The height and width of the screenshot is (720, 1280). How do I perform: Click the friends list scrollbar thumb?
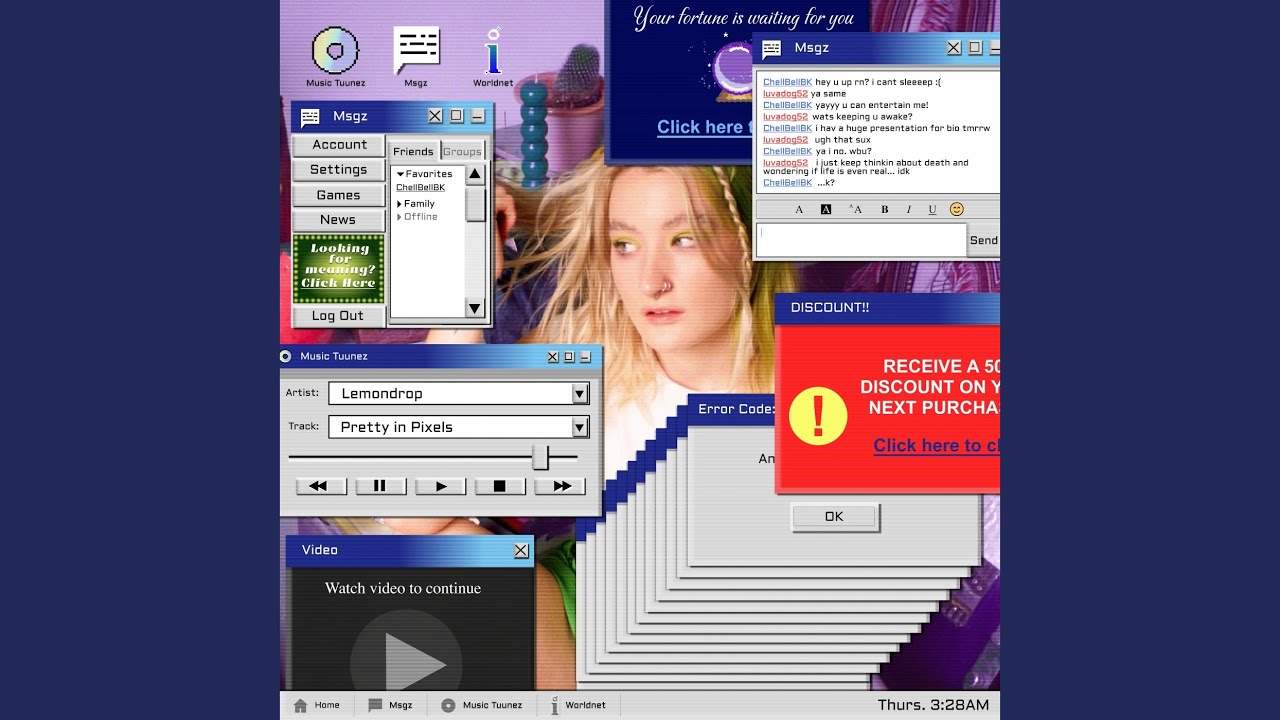475,204
